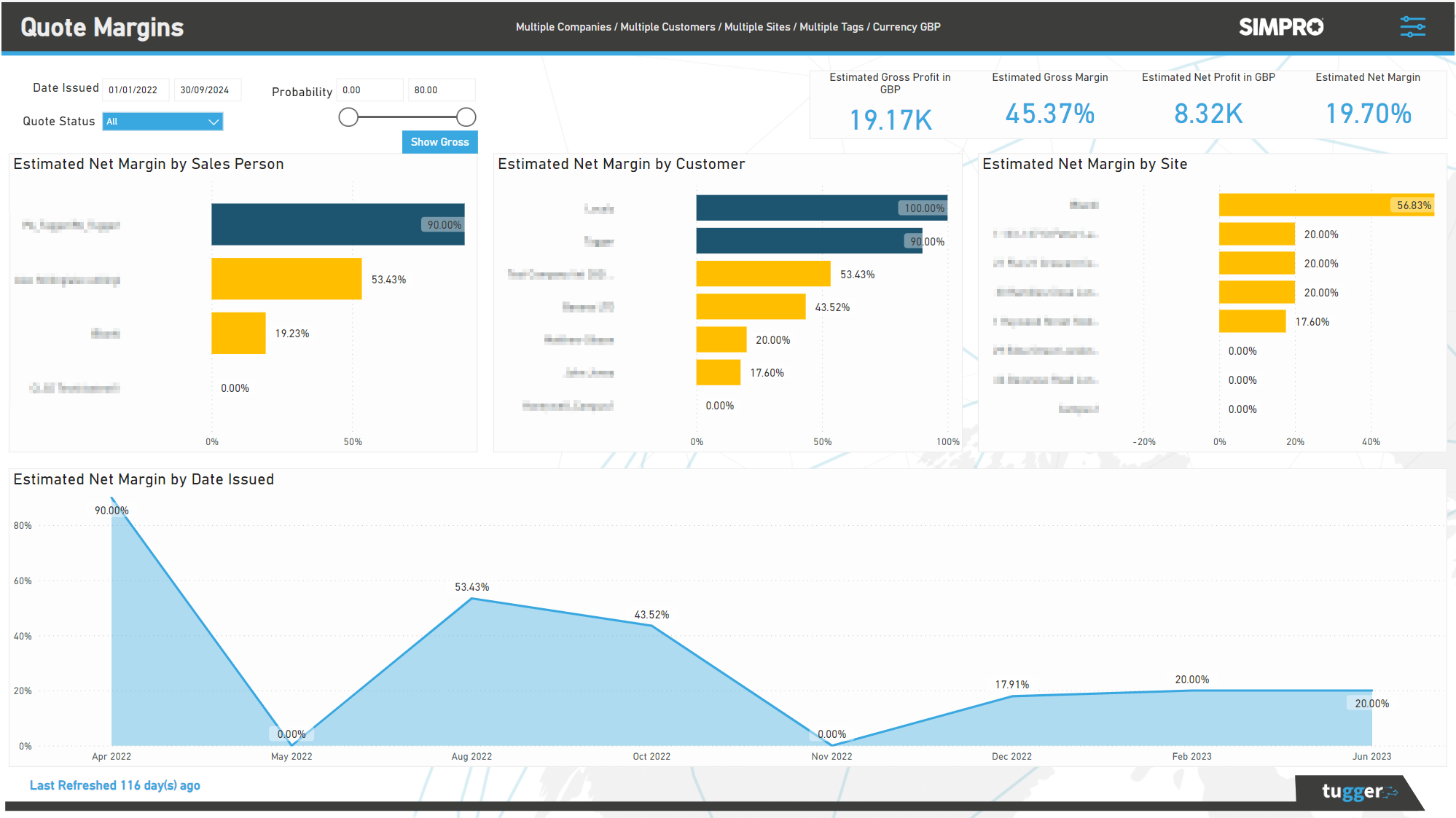The width and height of the screenshot is (1456, 818).
Task: Click the Multiple Companies header text
Action: [x=564, y=27]
